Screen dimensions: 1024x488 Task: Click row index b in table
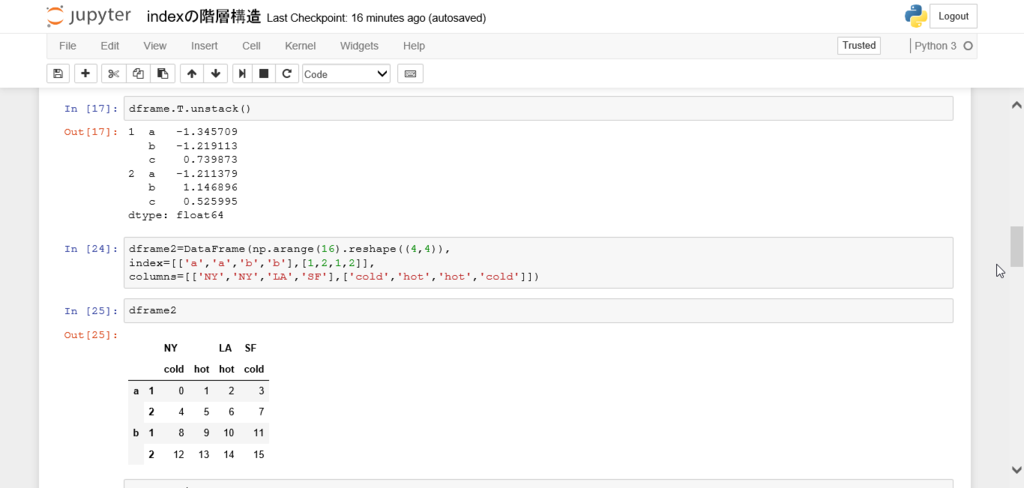[136, 432]
